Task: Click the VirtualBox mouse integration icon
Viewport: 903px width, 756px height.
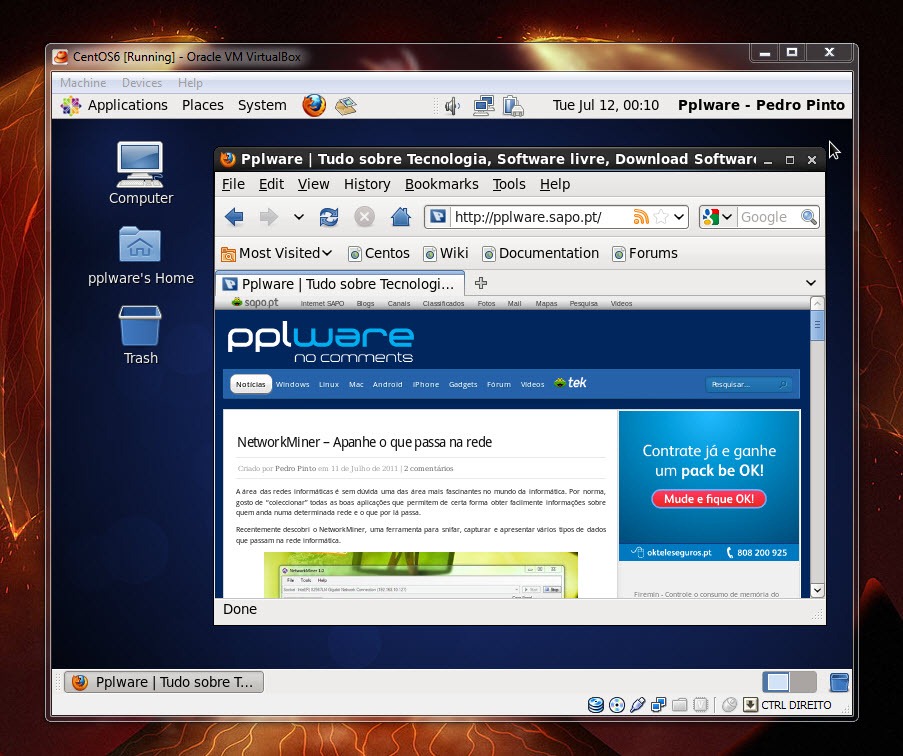Action: coord(729,705)
